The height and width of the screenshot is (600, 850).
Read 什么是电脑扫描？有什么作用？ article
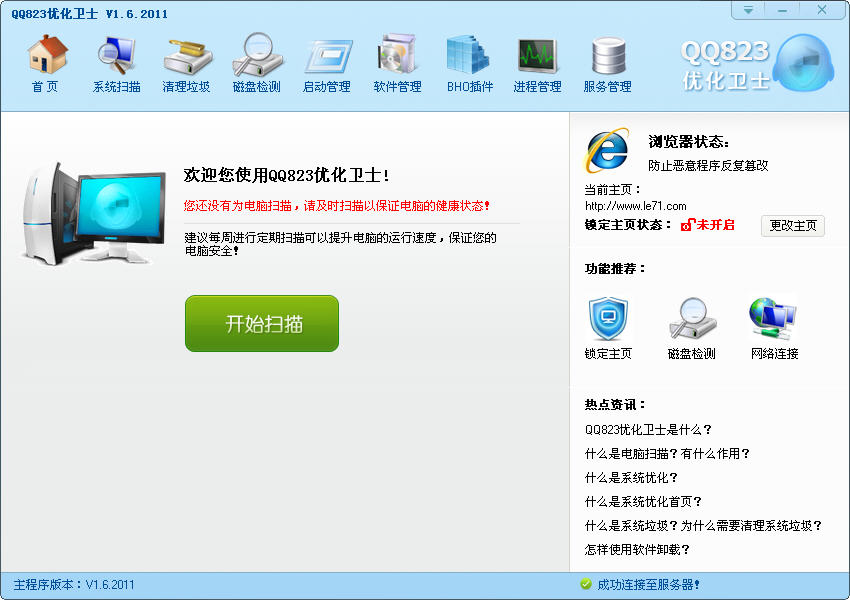click(x=667, y=453)
